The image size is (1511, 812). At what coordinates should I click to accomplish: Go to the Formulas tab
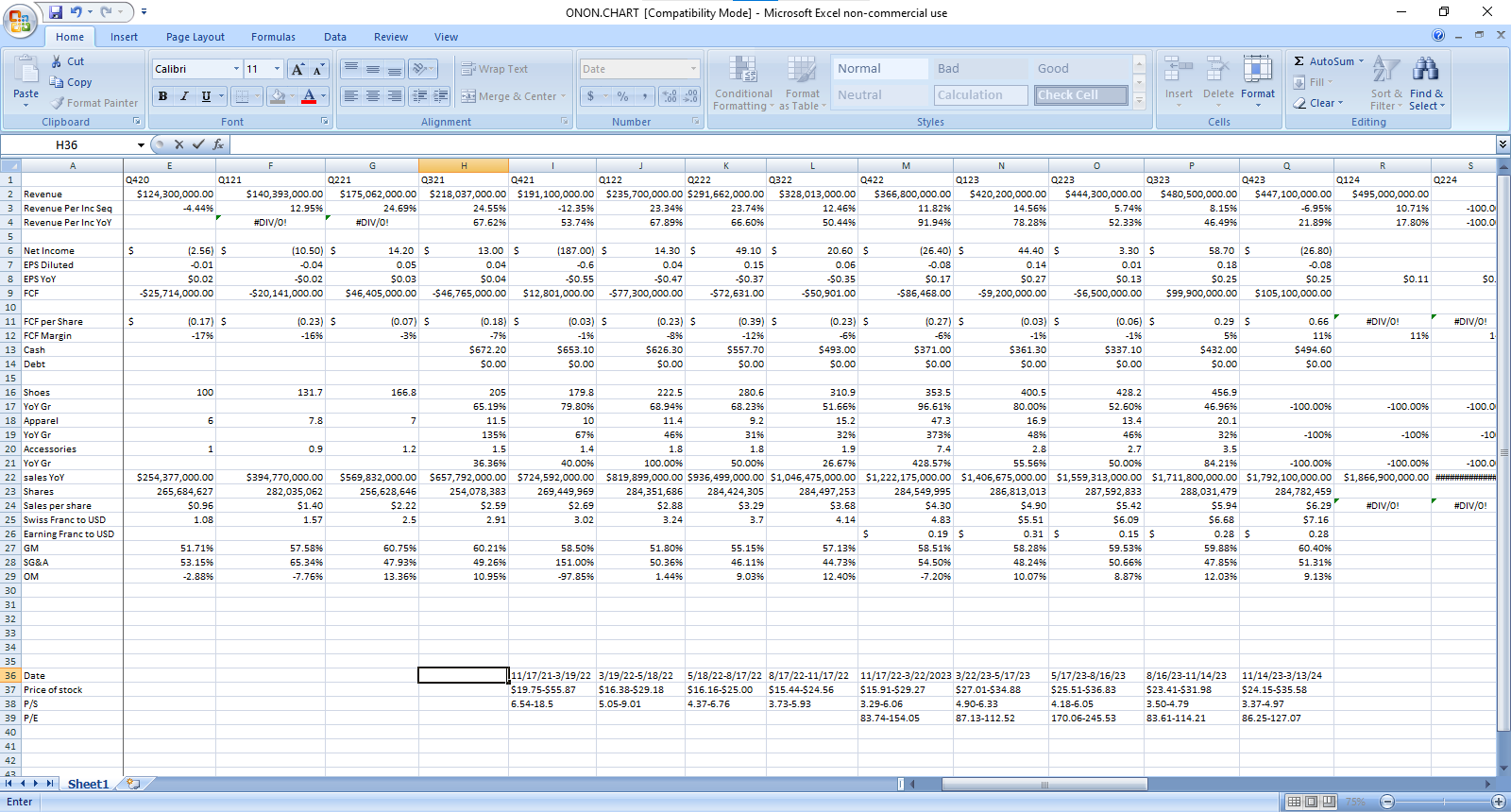coord(273,37)
